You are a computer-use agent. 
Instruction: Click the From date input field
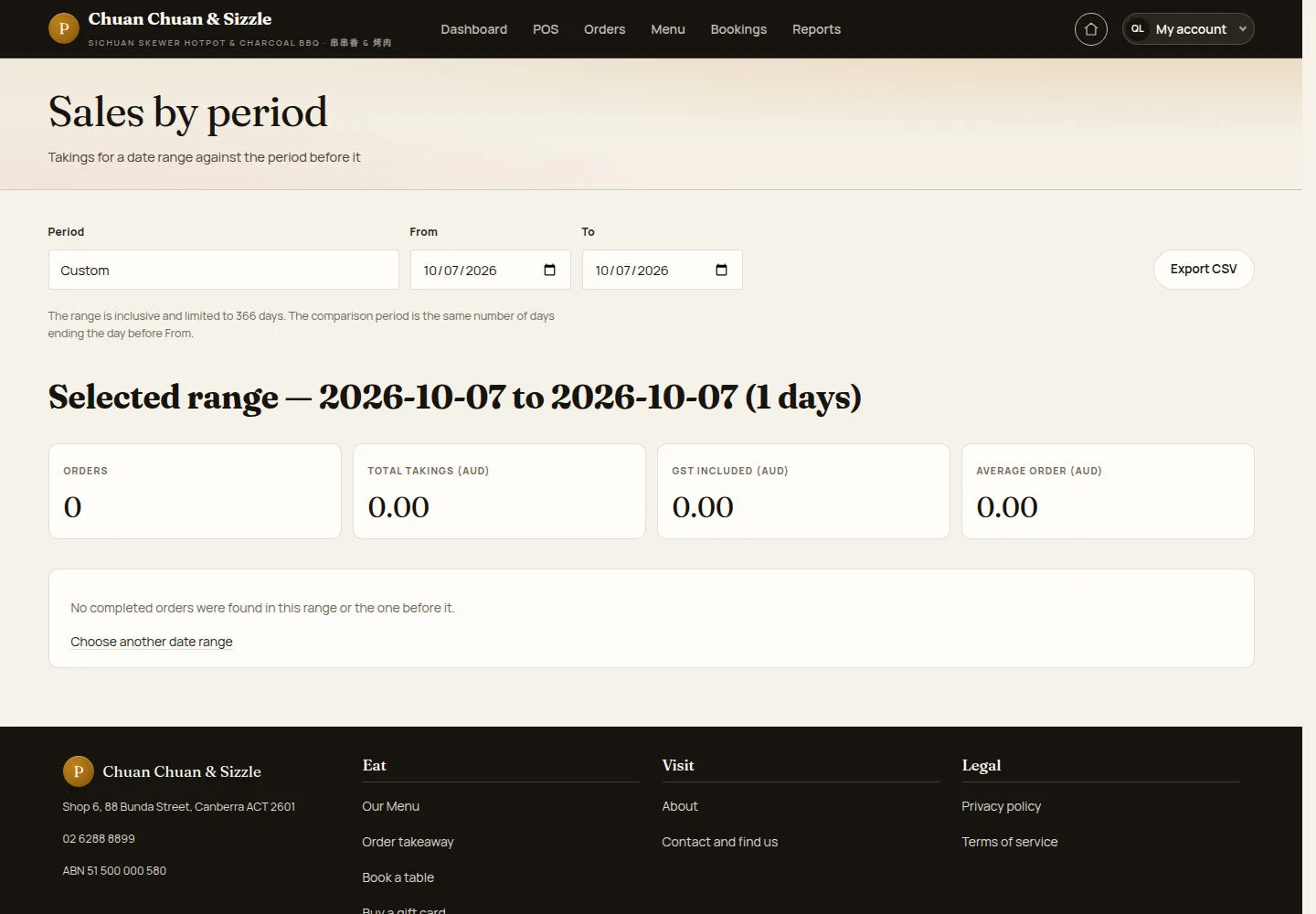click(x=491, y=270)
